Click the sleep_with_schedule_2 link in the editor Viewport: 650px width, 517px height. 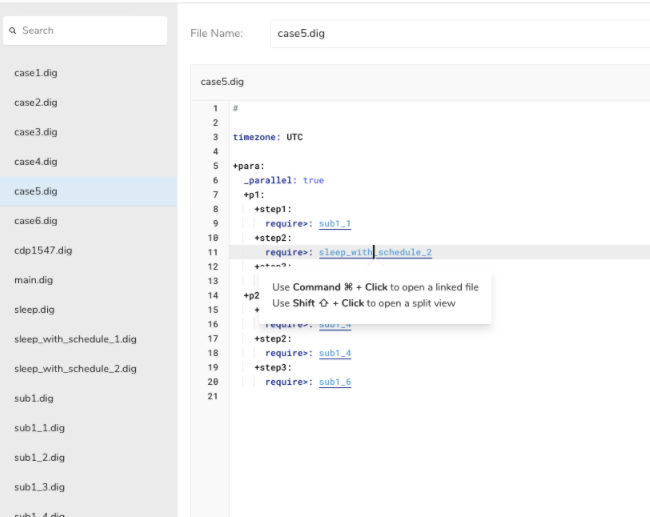click(375, 253)
